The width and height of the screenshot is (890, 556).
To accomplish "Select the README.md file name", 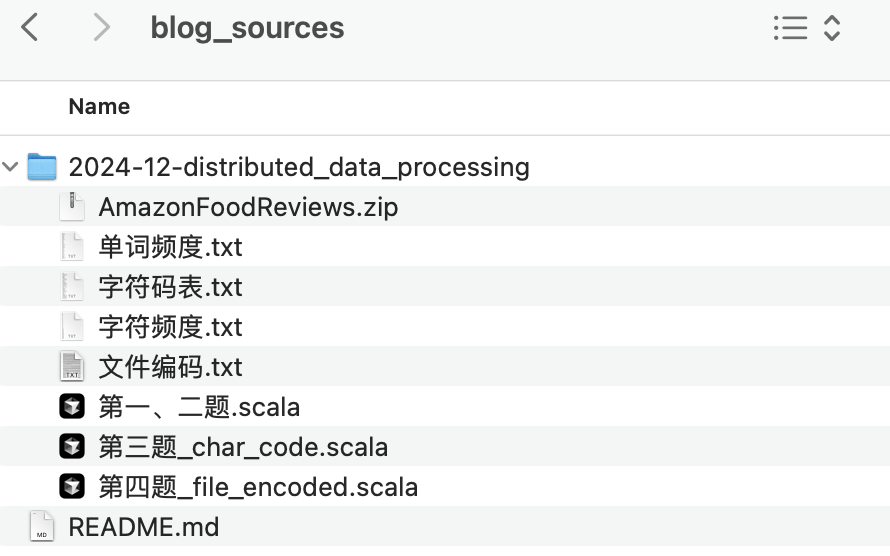I will tap(144, 527).
